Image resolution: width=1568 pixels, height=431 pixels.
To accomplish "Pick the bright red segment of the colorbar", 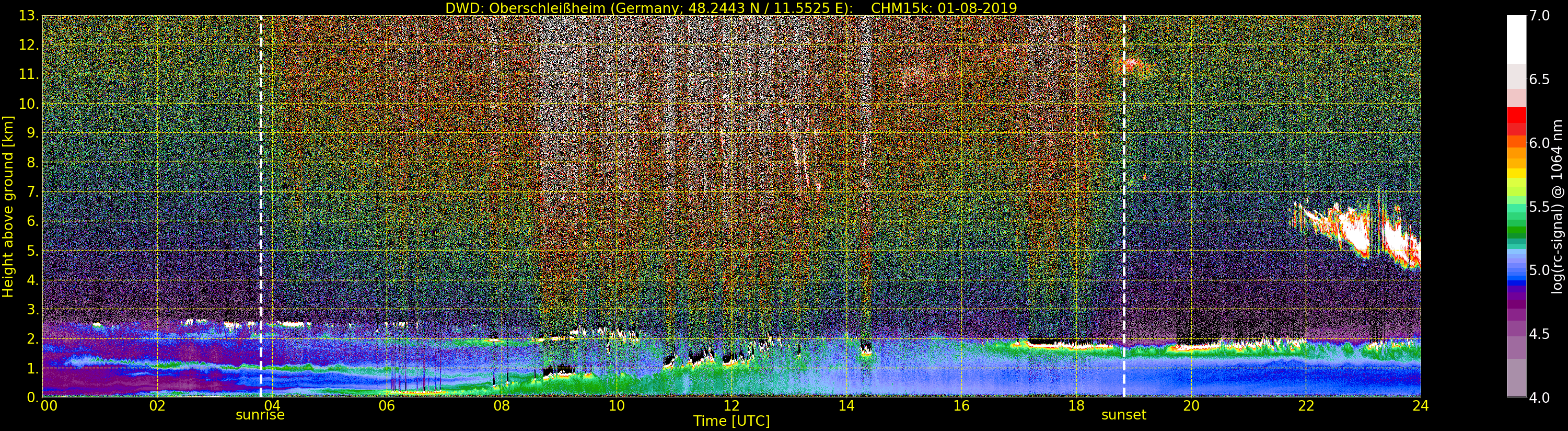I will point(1516,115).
